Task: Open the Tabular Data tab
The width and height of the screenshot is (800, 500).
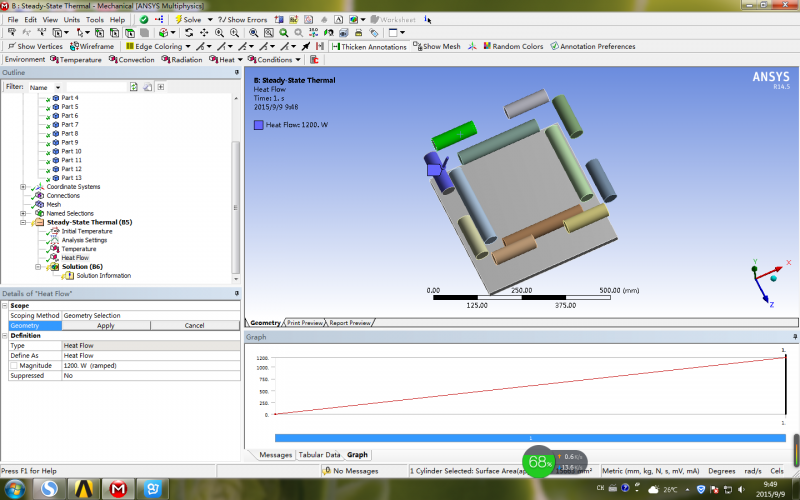Action: [319, 455]
